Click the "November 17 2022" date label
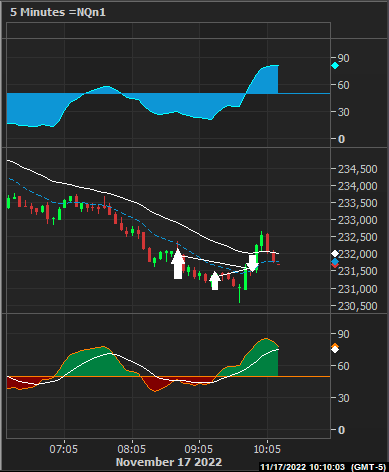The height and width of the screenshot is (472, 389). 169,462
